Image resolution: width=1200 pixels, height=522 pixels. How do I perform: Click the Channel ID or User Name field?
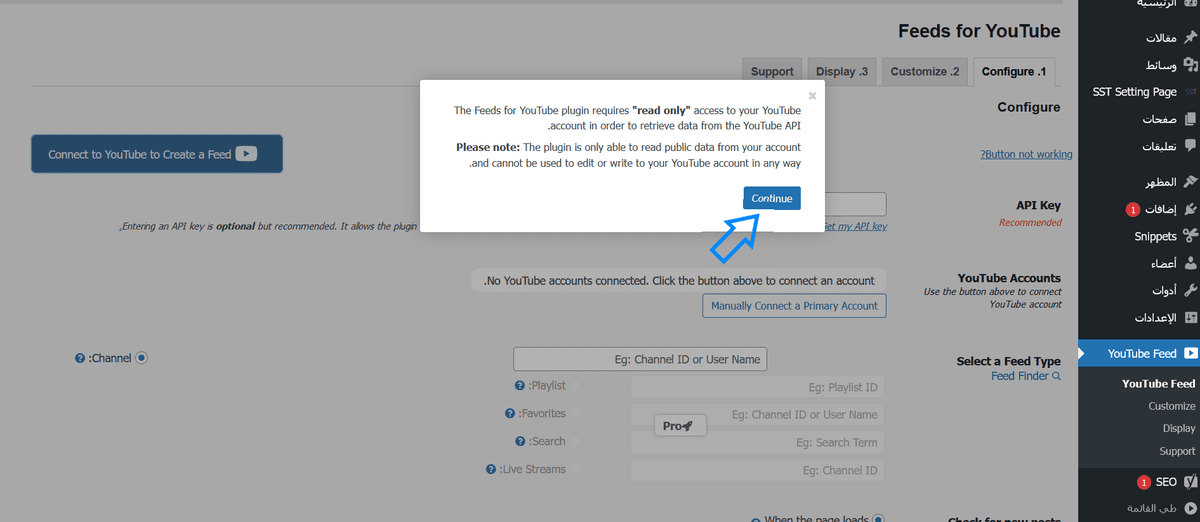pos(640,359)
